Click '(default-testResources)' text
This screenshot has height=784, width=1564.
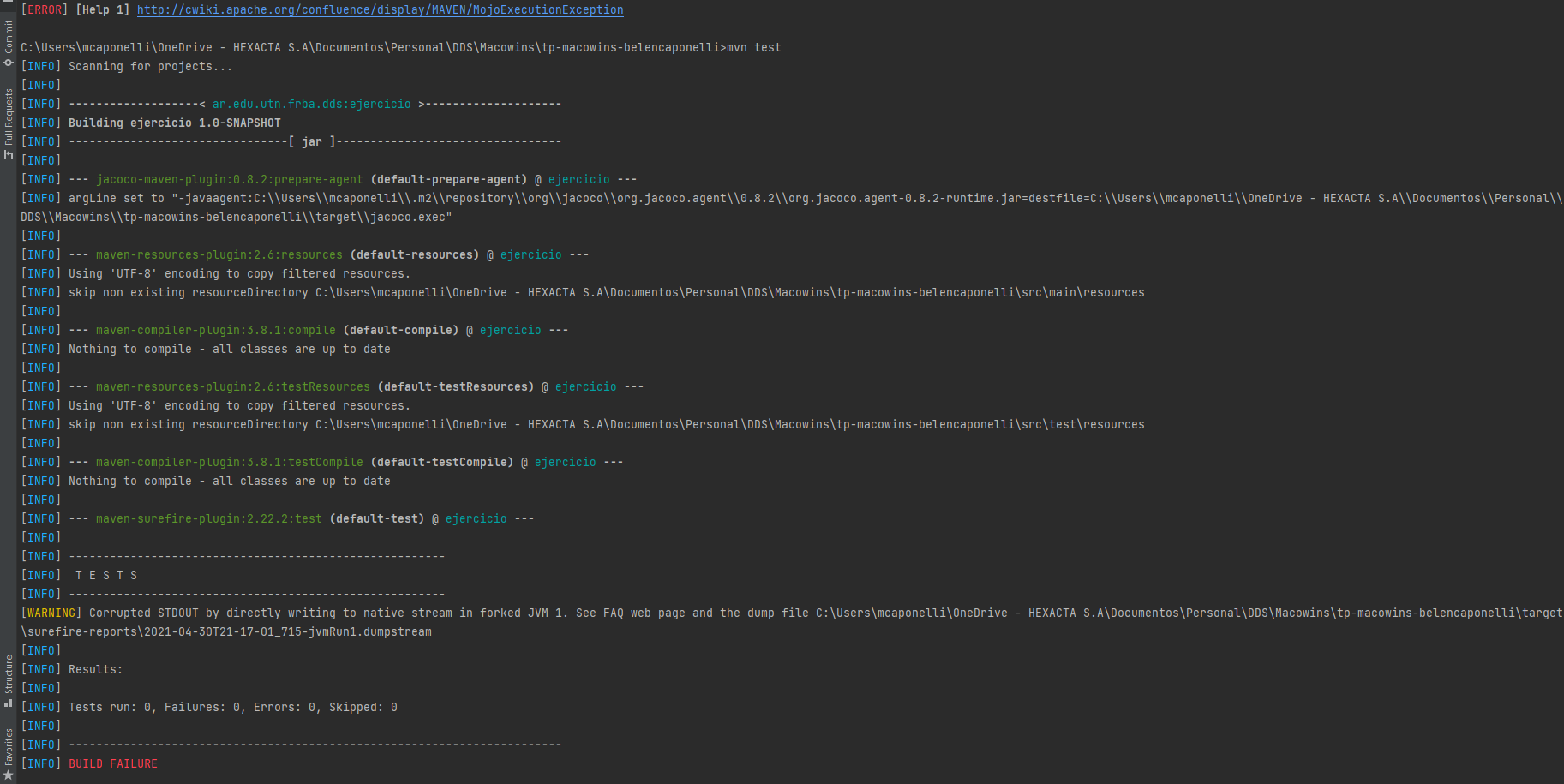(455, 387)
